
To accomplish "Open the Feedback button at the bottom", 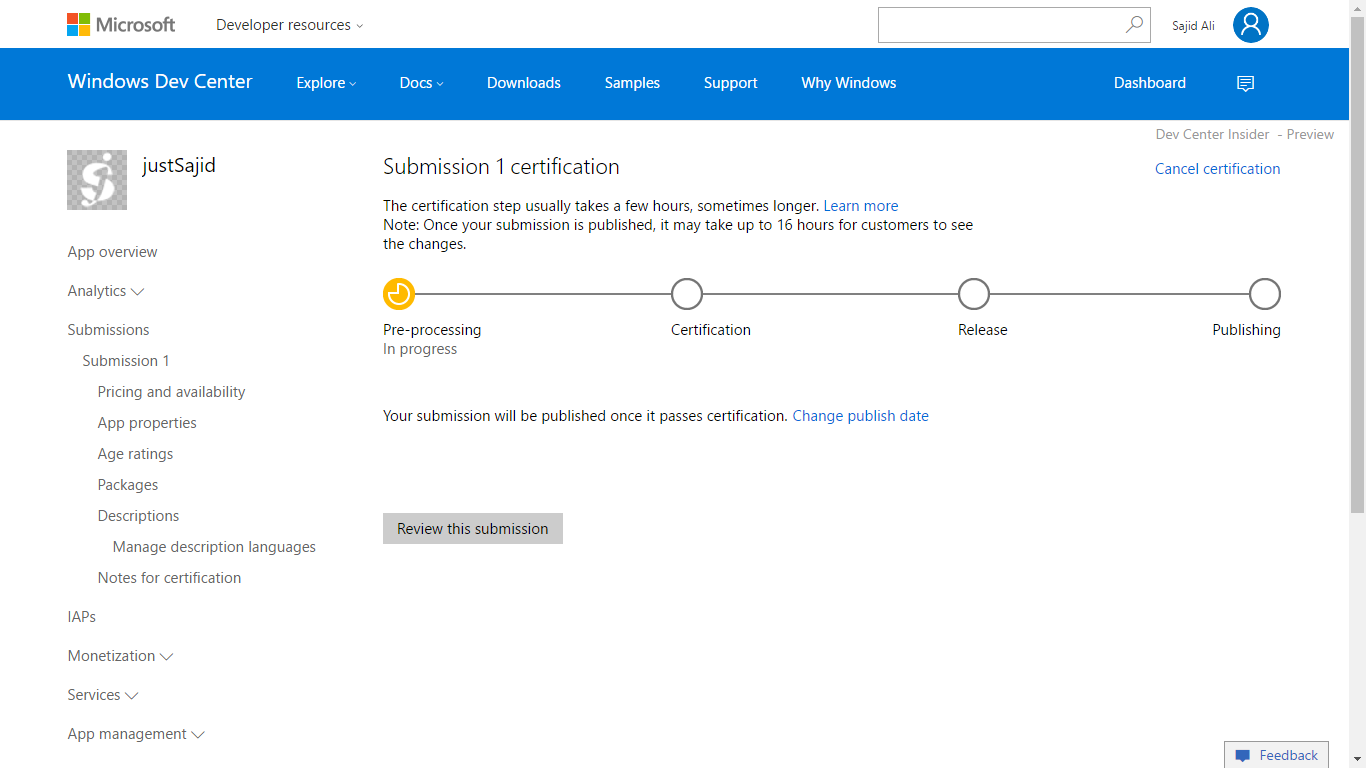I will coord(1276,755).
